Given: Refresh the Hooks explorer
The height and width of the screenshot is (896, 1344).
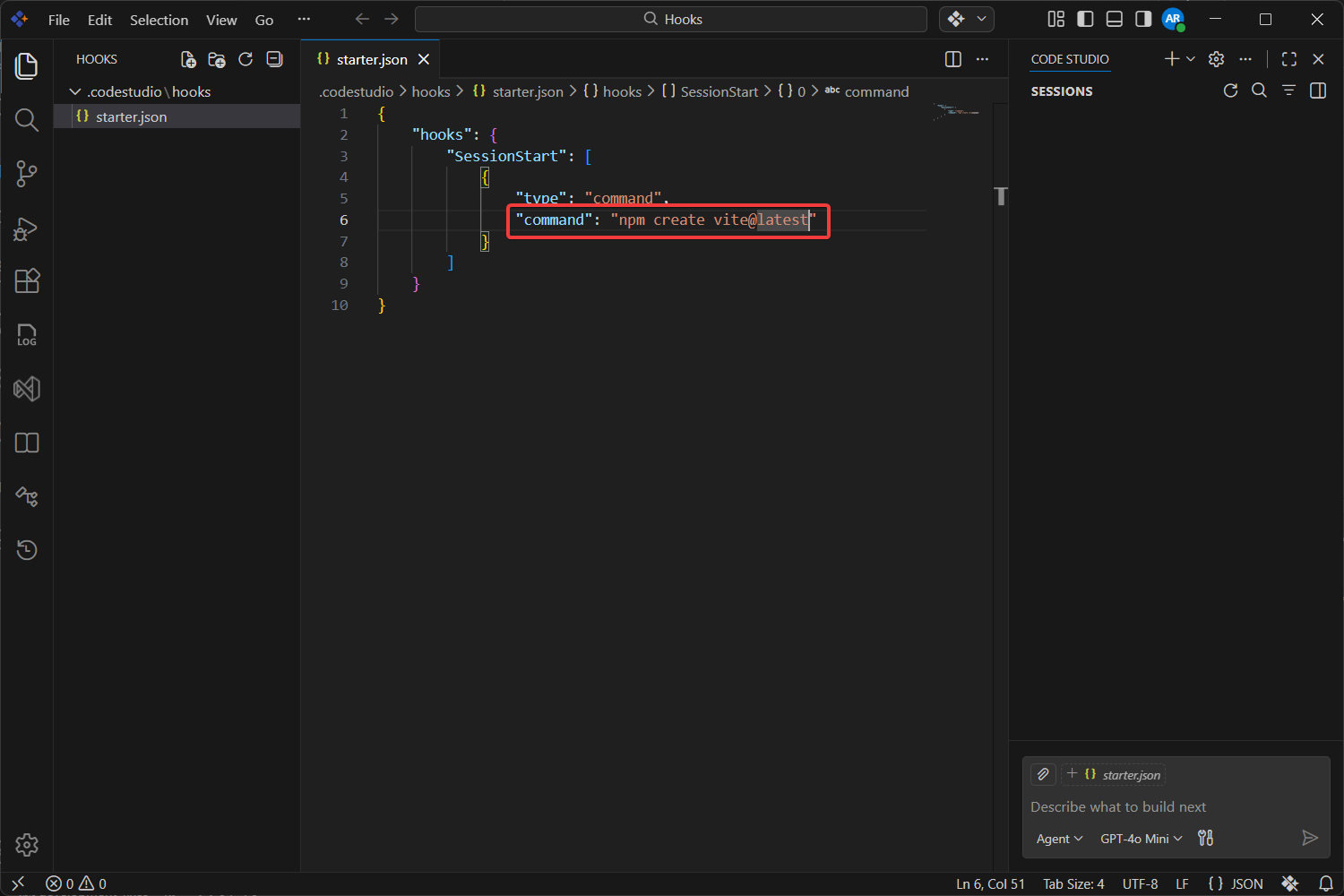Looking at the screenshot, I should point(246,59).
